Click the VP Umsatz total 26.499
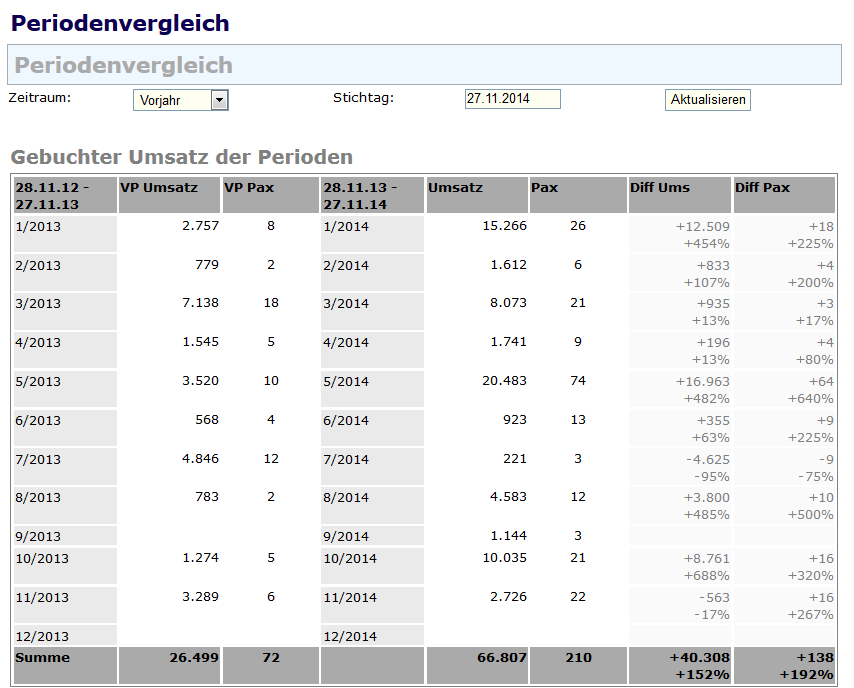Viewport: 854px width, 688px height. [196, 658]
